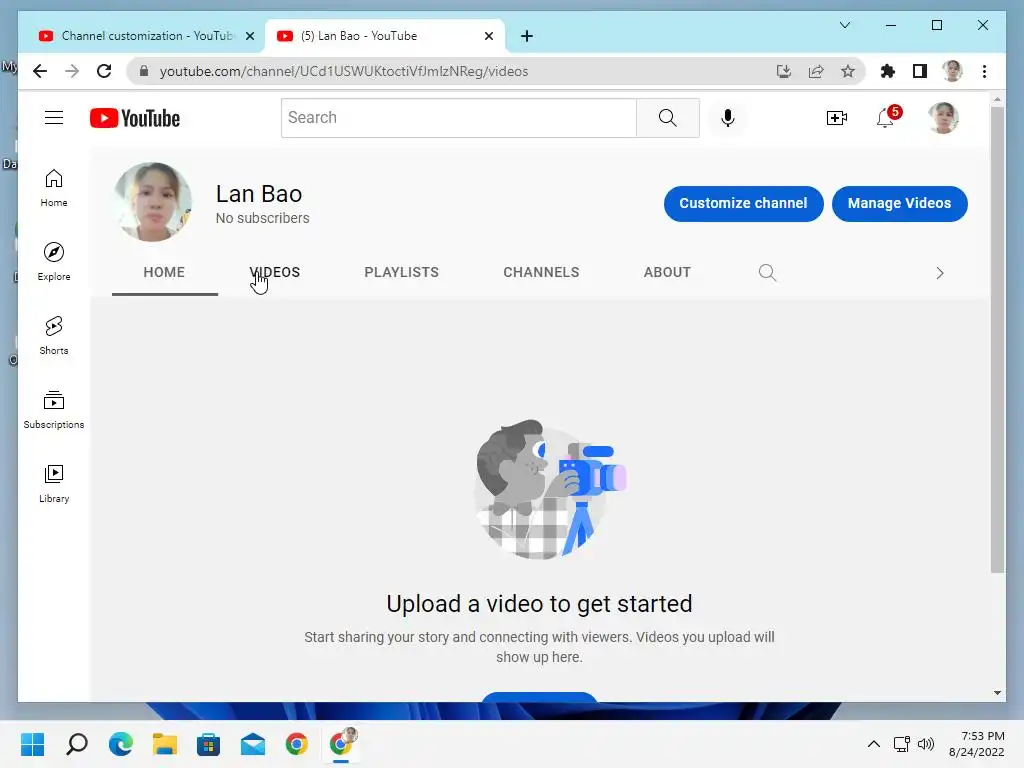This screenshot has width=1024, height=768.
Task: Go to Home in the sidebar
Action: [x=54, y=189]
